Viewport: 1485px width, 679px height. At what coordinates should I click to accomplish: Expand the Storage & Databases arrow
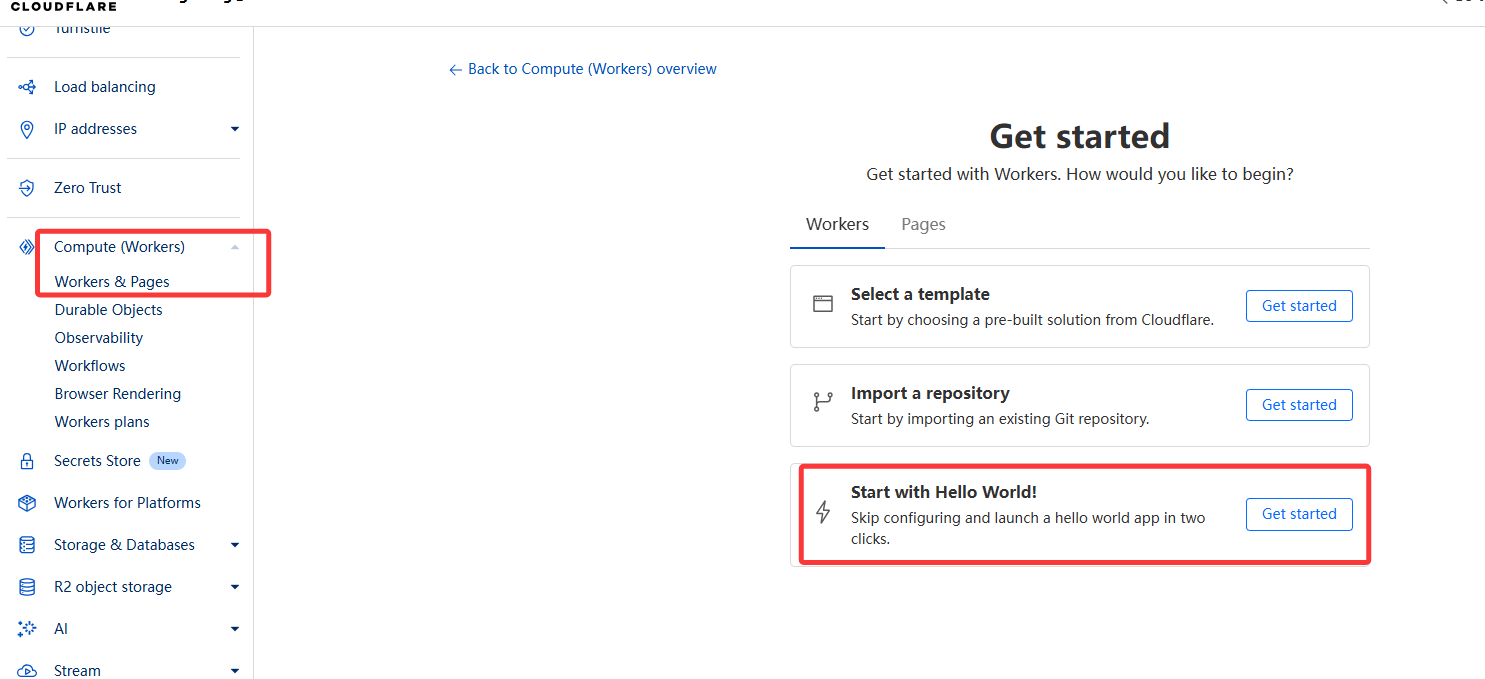[x=235, y=545]
